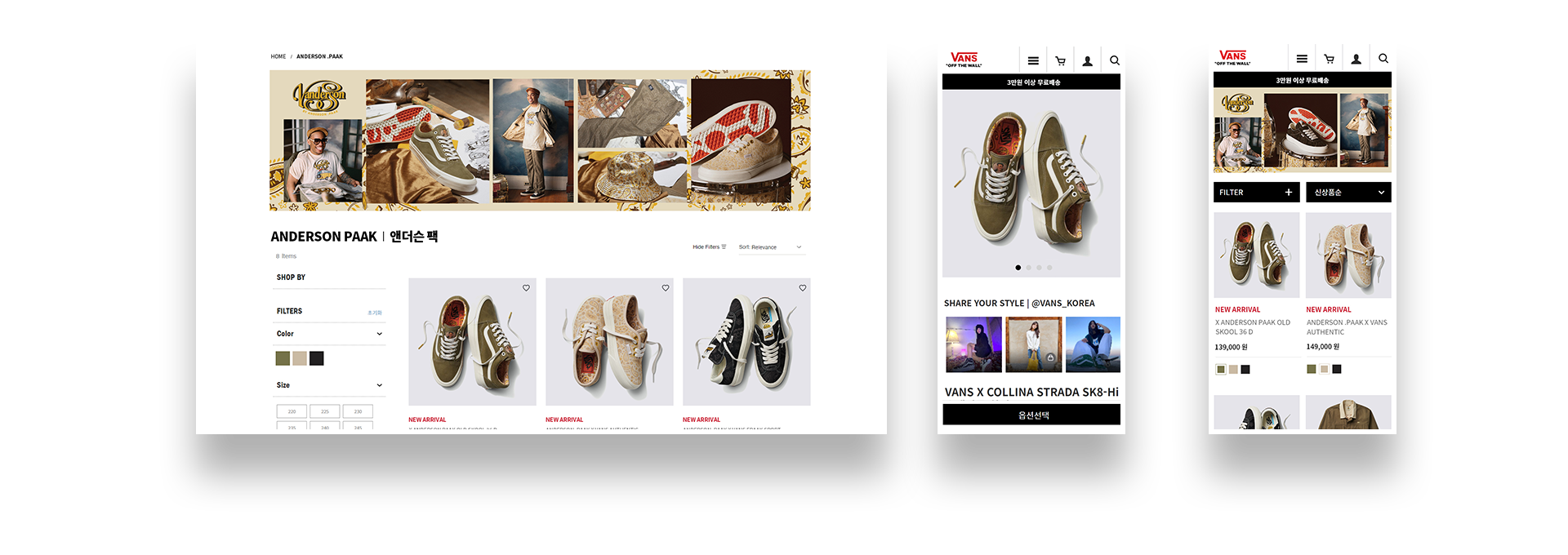Click 3만원 이상 무료배송 bar on mobile listing page
Screen dimensions: 1568x555
pos(1303,80)
